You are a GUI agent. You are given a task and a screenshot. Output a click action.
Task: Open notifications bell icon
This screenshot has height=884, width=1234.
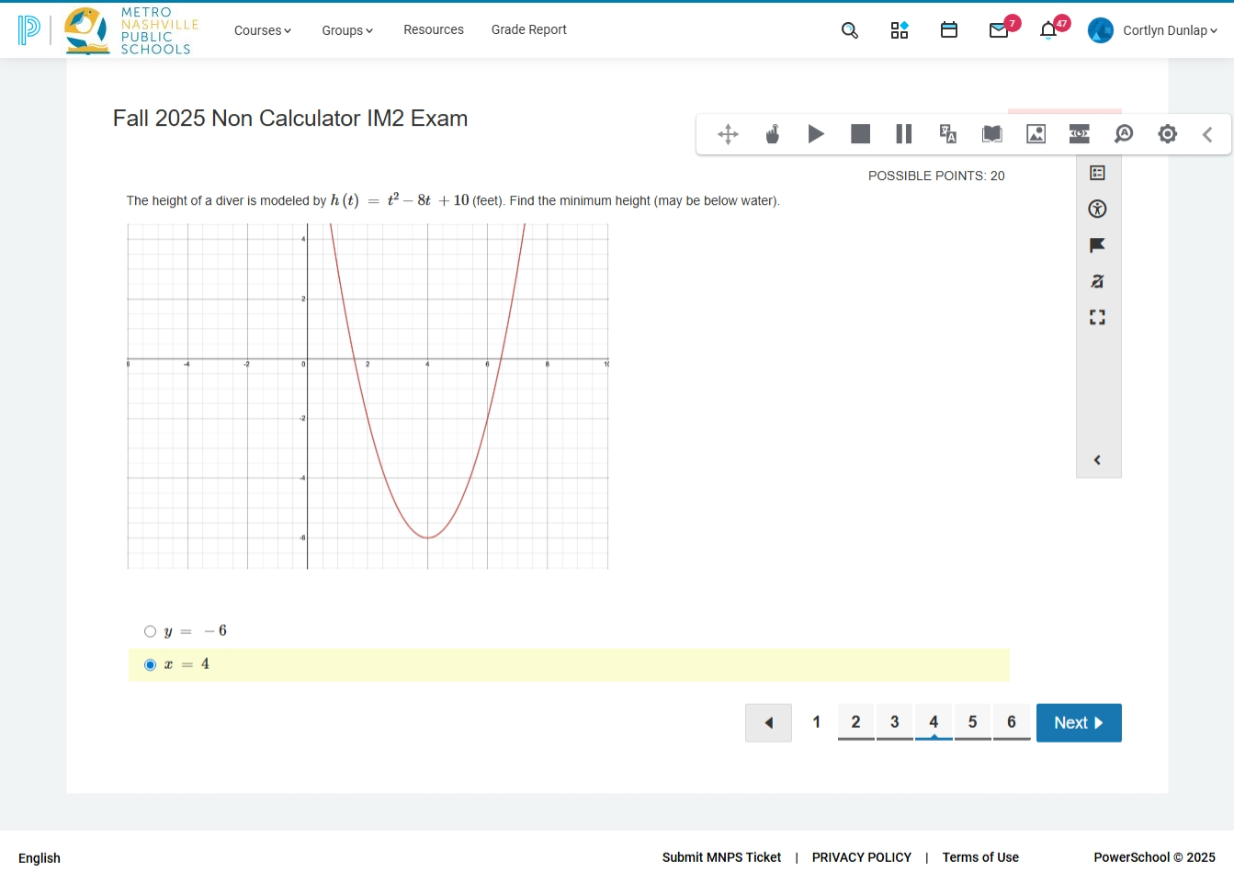[1048, 30]
